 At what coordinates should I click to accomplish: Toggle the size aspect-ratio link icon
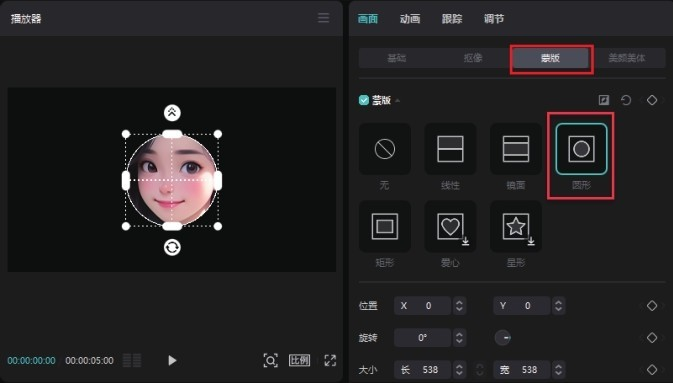pyautogui.click(x=480, y=369)
